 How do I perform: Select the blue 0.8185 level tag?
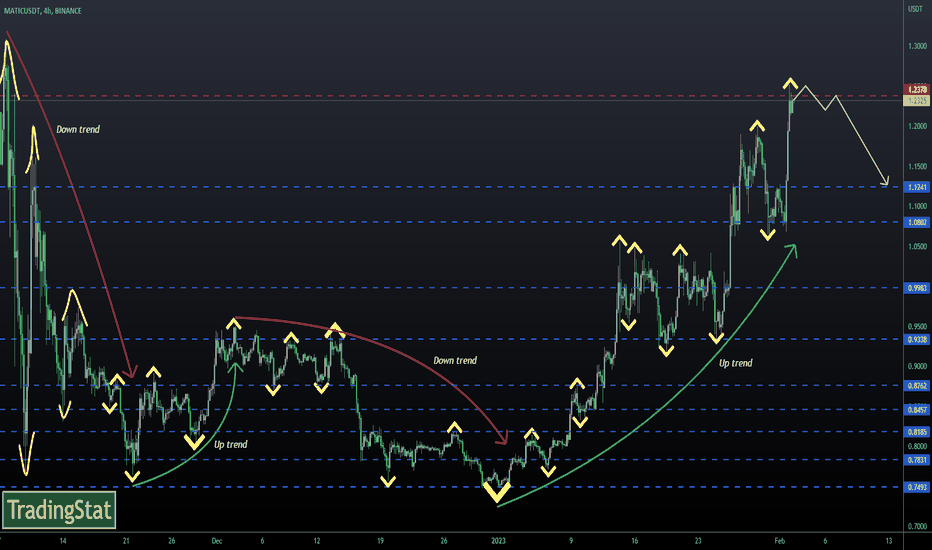pos(916,432)
